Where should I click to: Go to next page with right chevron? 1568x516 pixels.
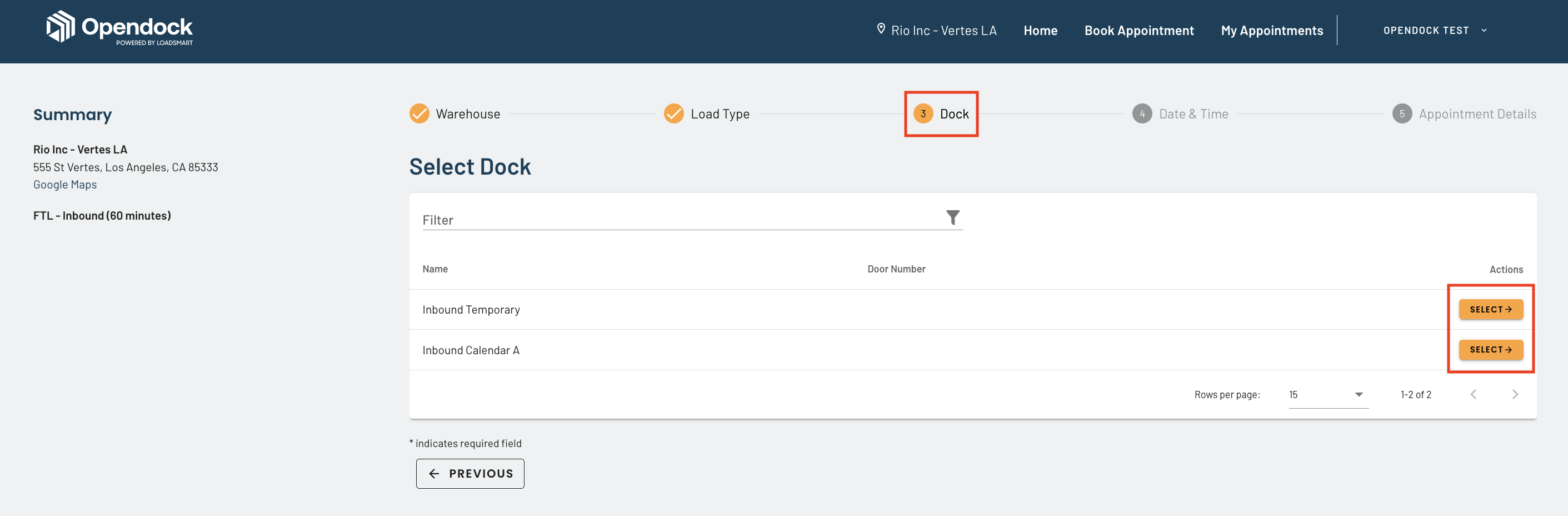1515,394
